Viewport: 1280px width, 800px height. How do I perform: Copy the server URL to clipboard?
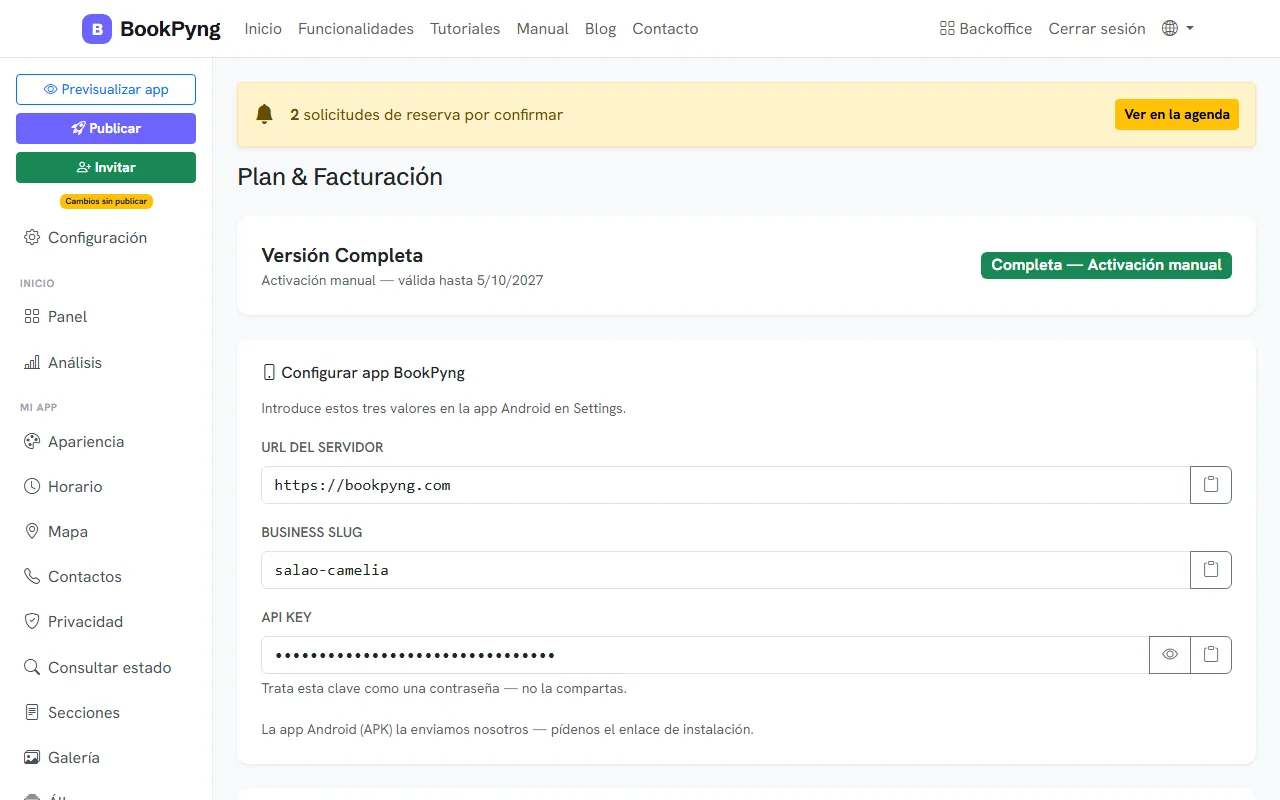coord(1211,485)
